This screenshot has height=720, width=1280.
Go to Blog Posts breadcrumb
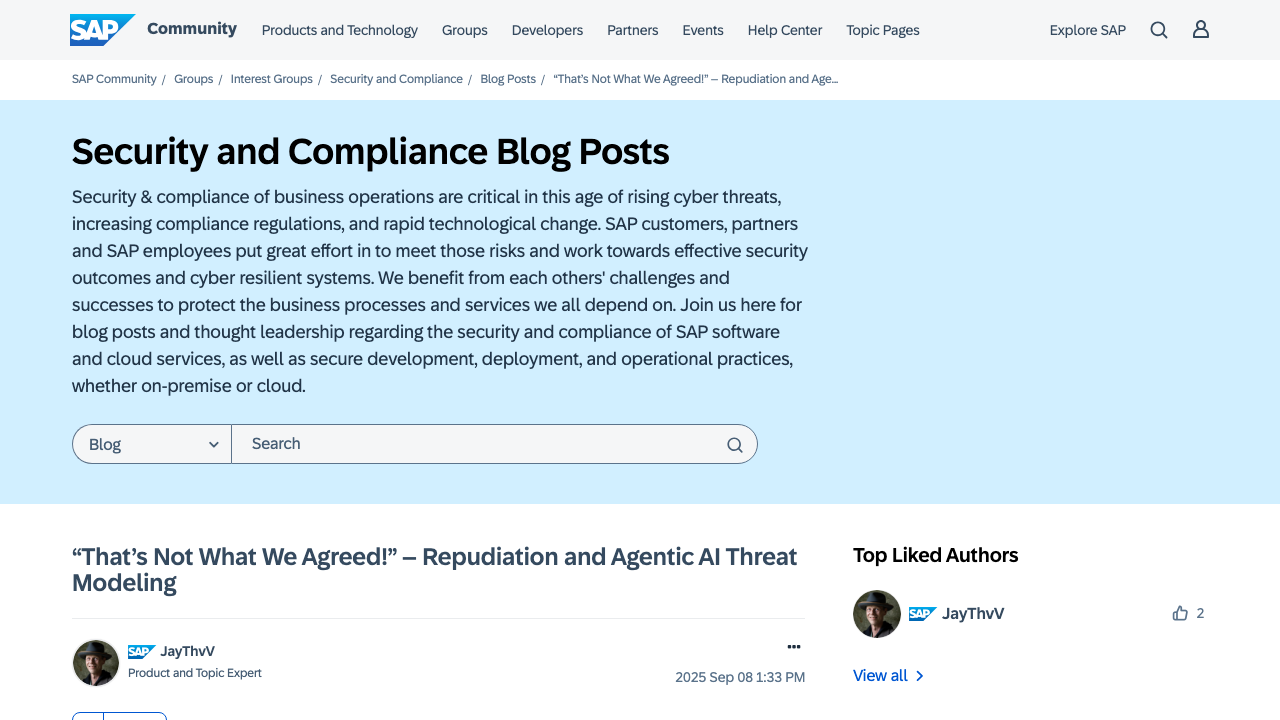coord(508,79)
